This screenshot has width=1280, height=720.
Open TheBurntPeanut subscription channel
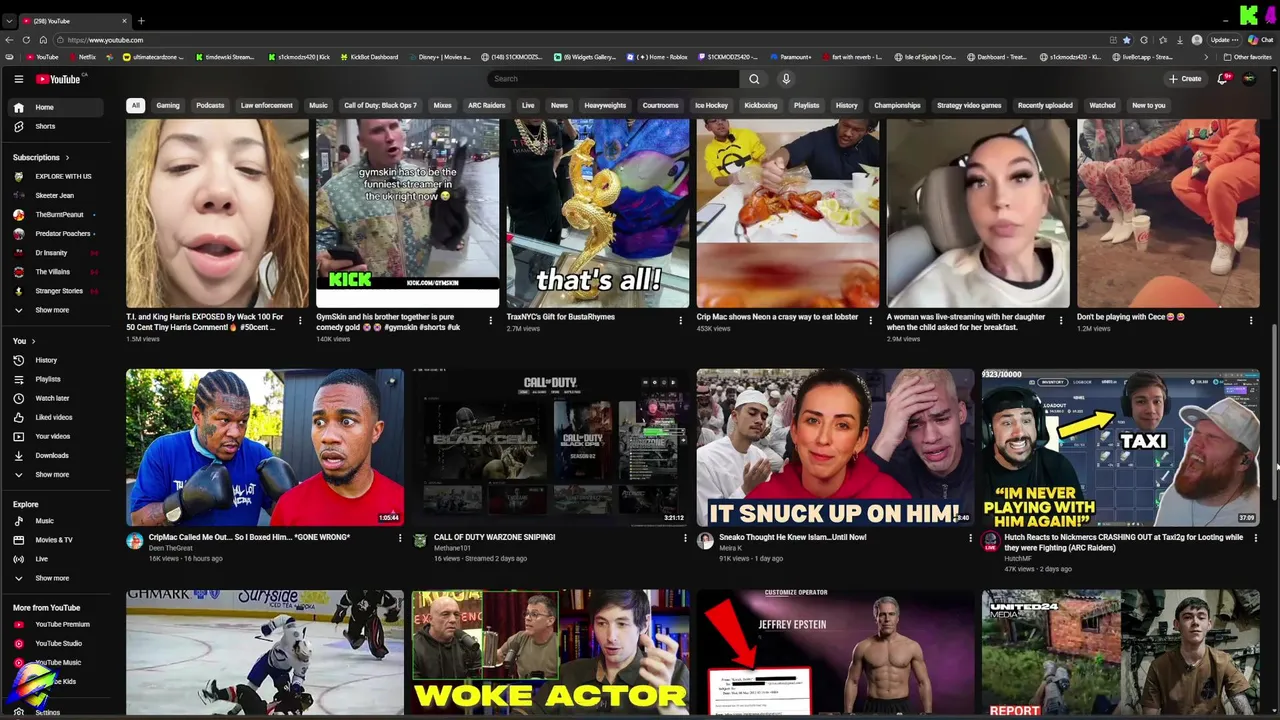[x=60, y=214]
